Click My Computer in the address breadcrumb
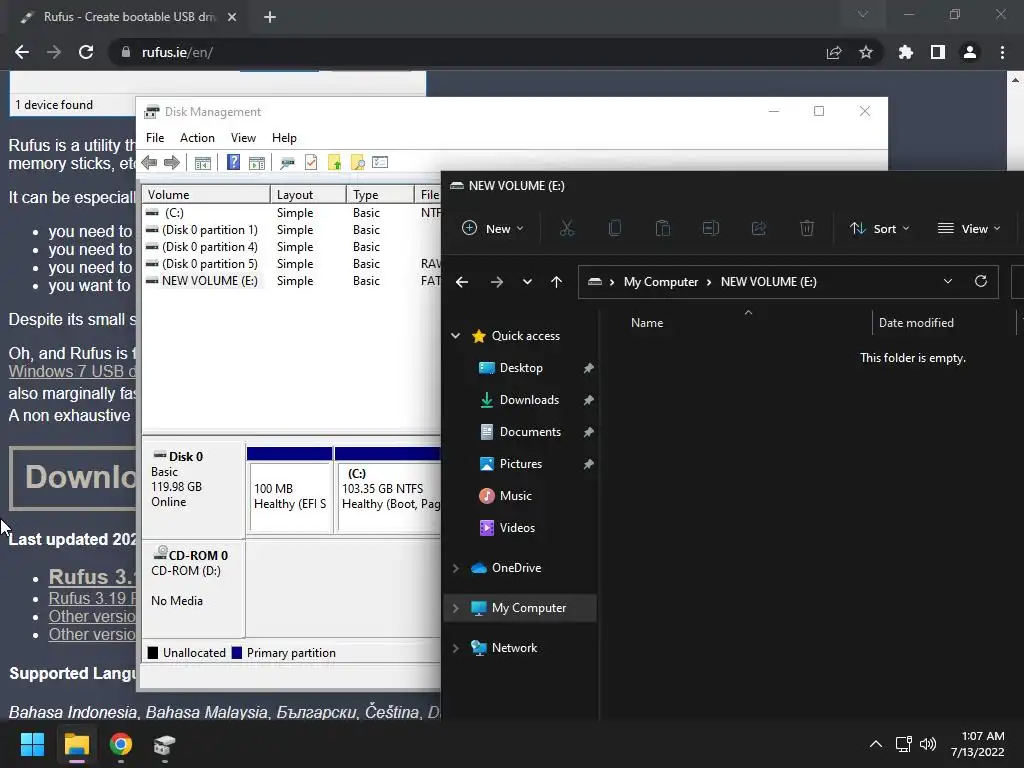Screen dimensions: 1024x768 point(661,281)
